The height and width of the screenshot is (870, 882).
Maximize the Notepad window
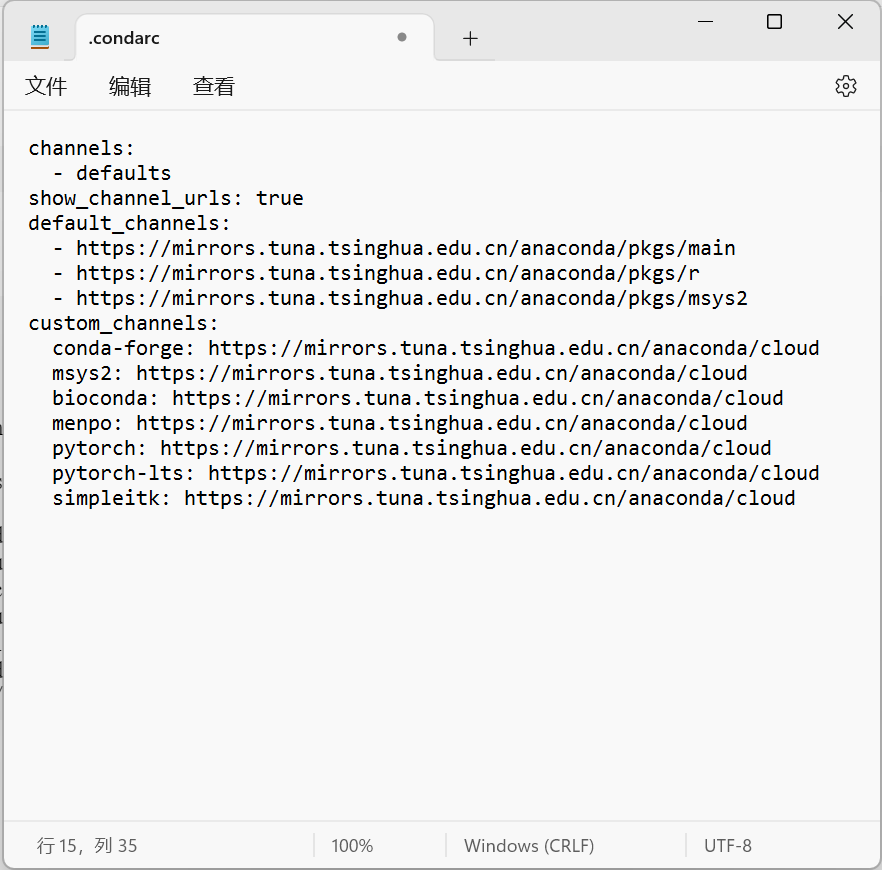(774, 22)
